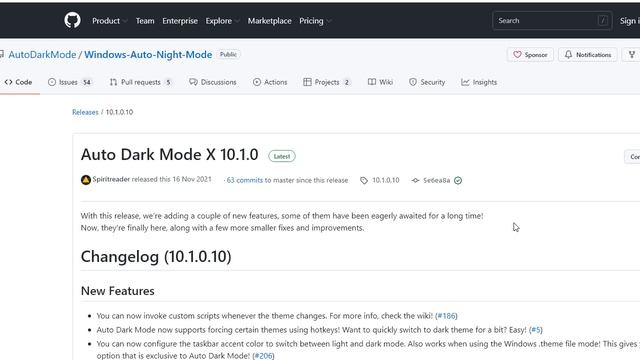Image resolution: width=640 pixels, height=360 pixels.
Task: Open the Security tab
Action: coord(427,82)
